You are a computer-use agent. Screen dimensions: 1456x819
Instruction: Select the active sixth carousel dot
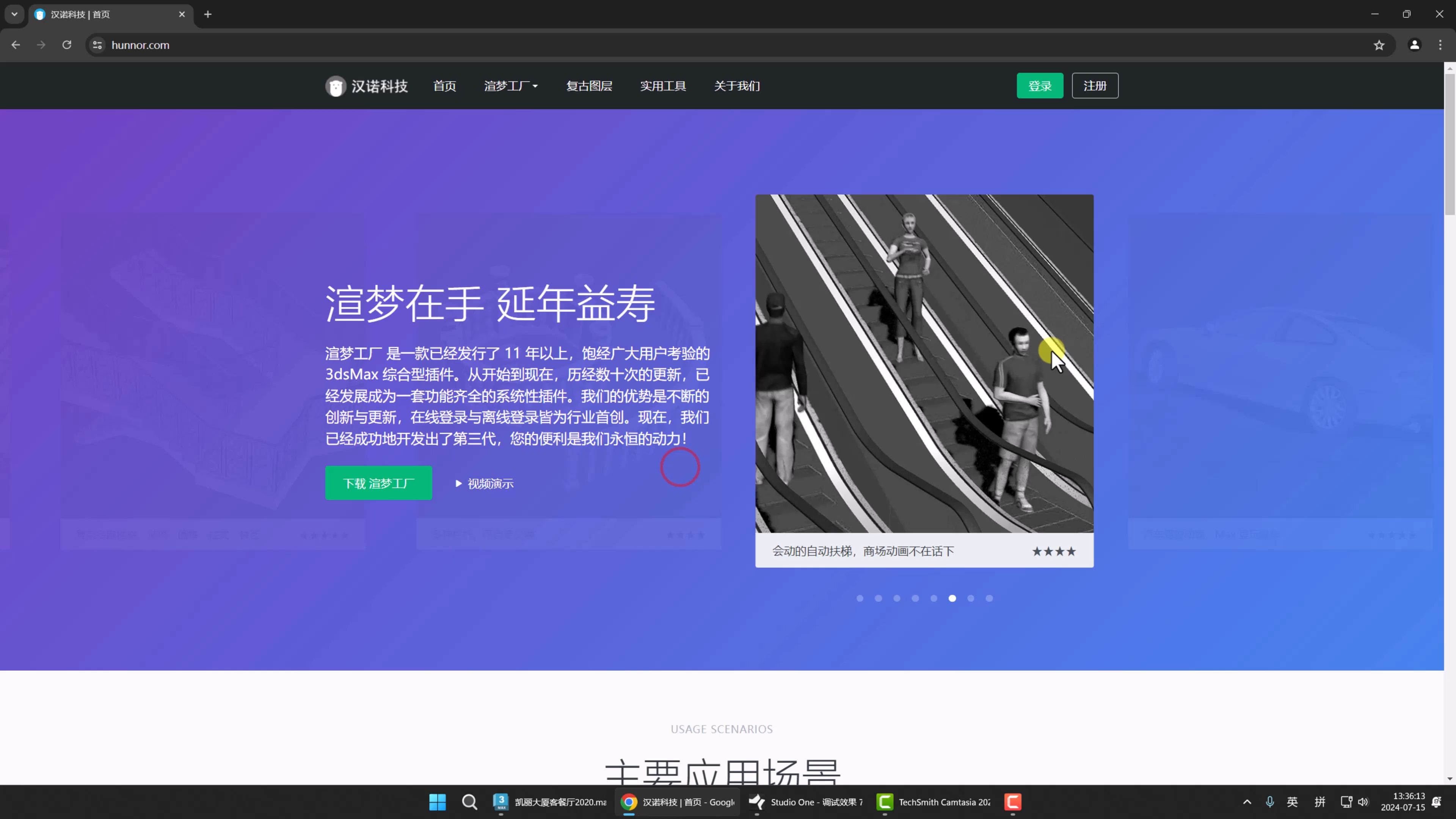(x=952, y=599)
